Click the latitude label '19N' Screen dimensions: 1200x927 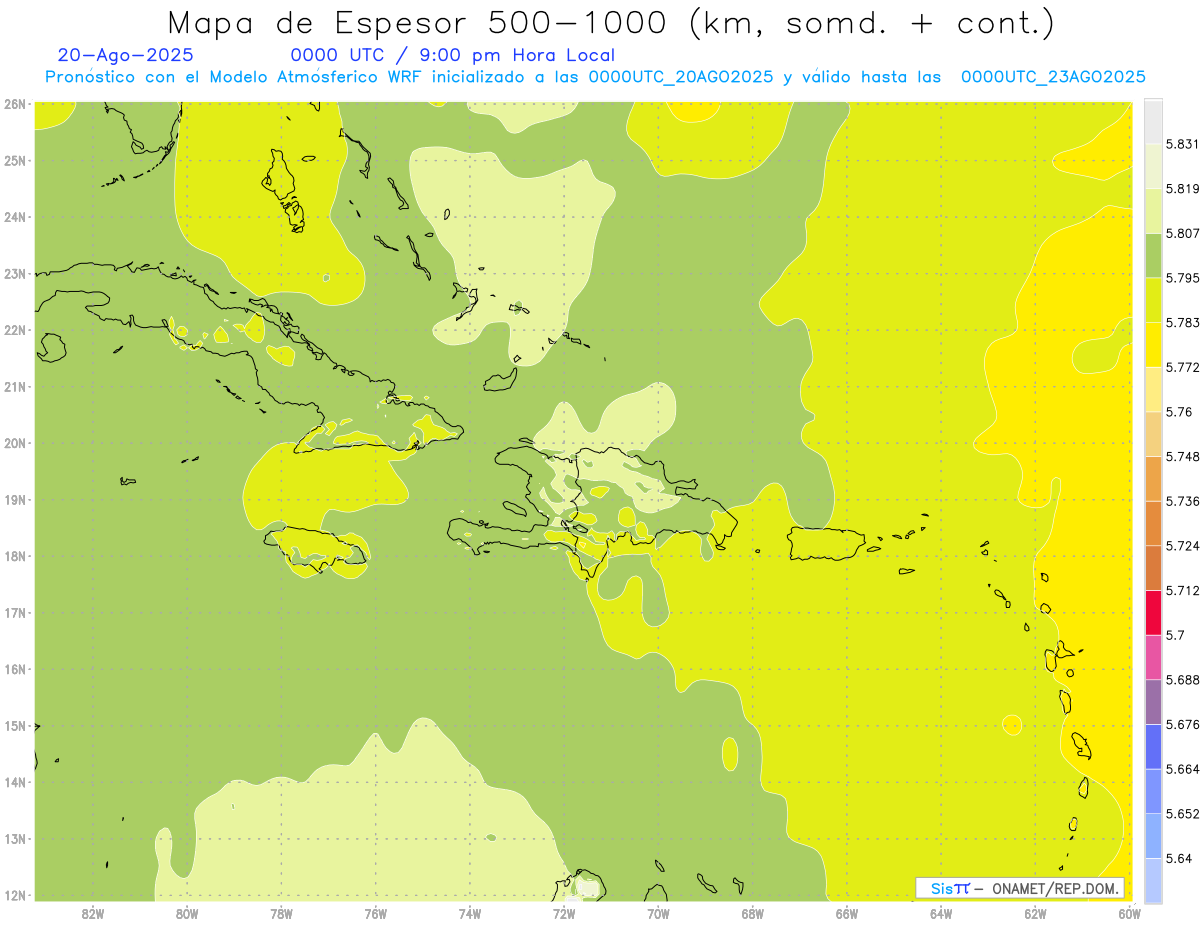(x=15, y=499)
